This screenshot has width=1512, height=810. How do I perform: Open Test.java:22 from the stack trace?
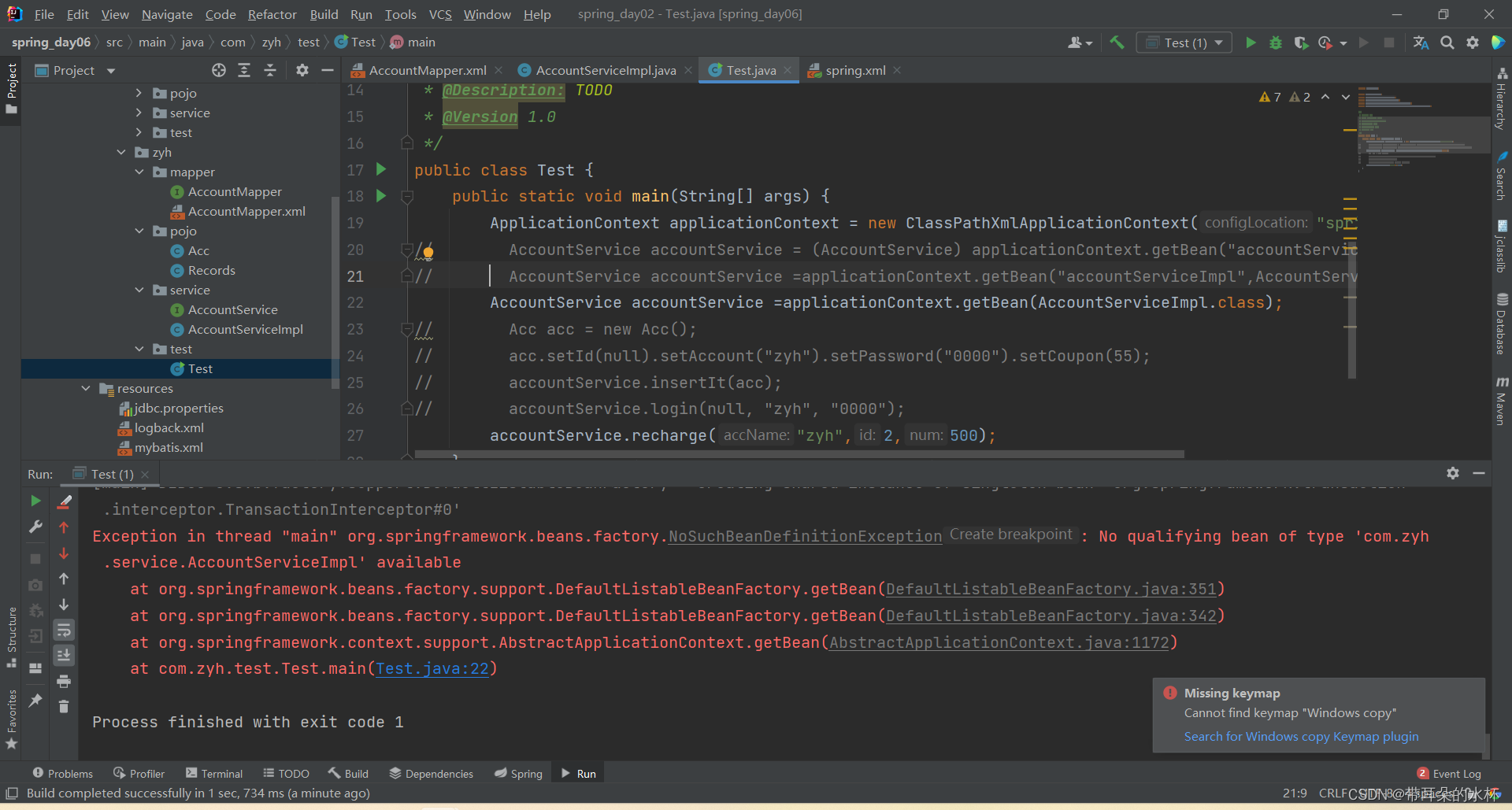pyautogui.click(x=434, y=668)
